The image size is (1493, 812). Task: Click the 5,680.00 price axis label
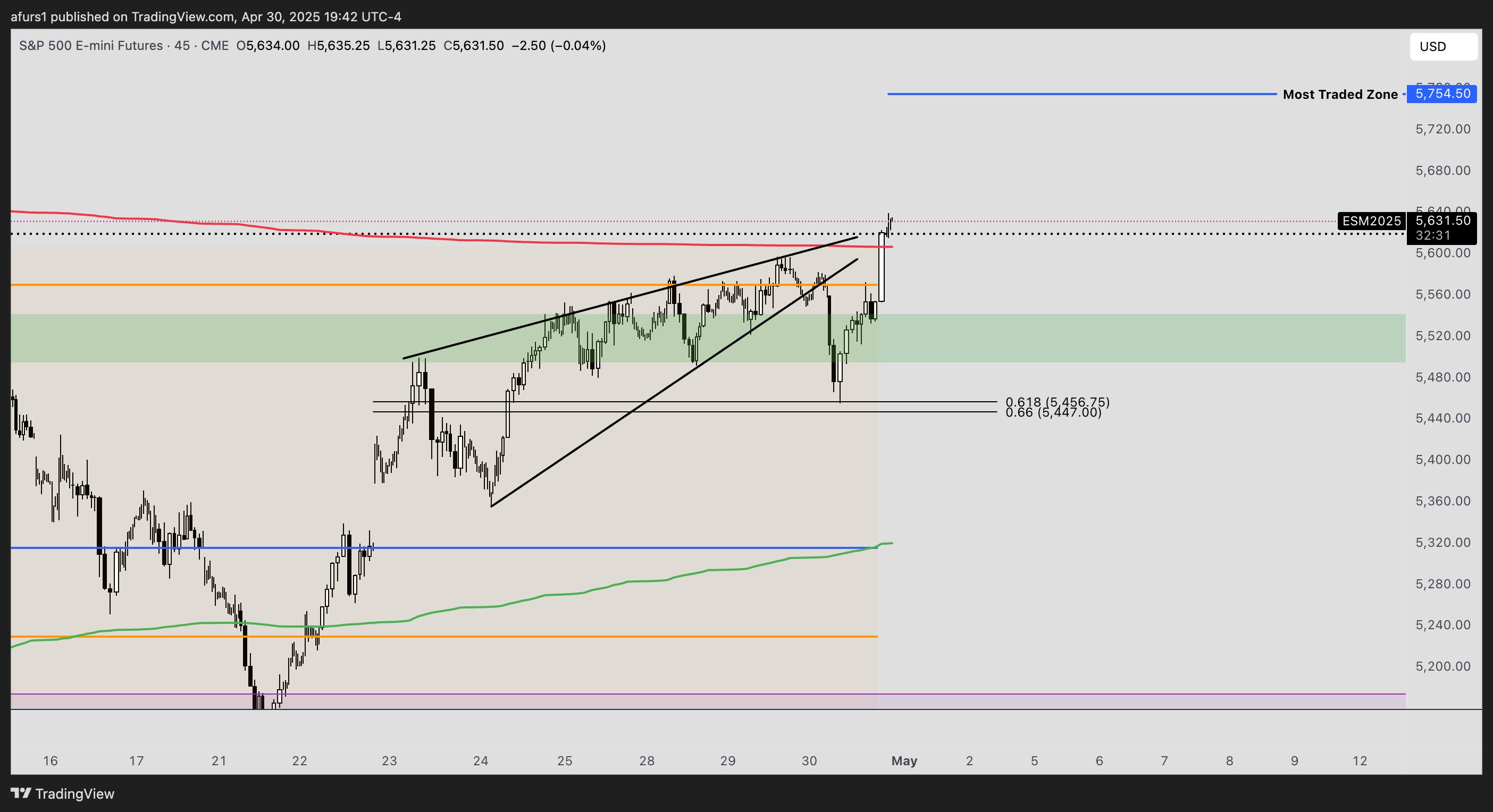1442,170
